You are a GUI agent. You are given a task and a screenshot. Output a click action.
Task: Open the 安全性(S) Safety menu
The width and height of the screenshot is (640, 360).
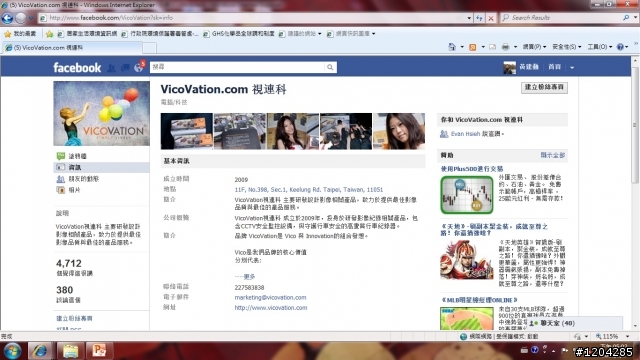pyautogui.click(x=566, y=47)
